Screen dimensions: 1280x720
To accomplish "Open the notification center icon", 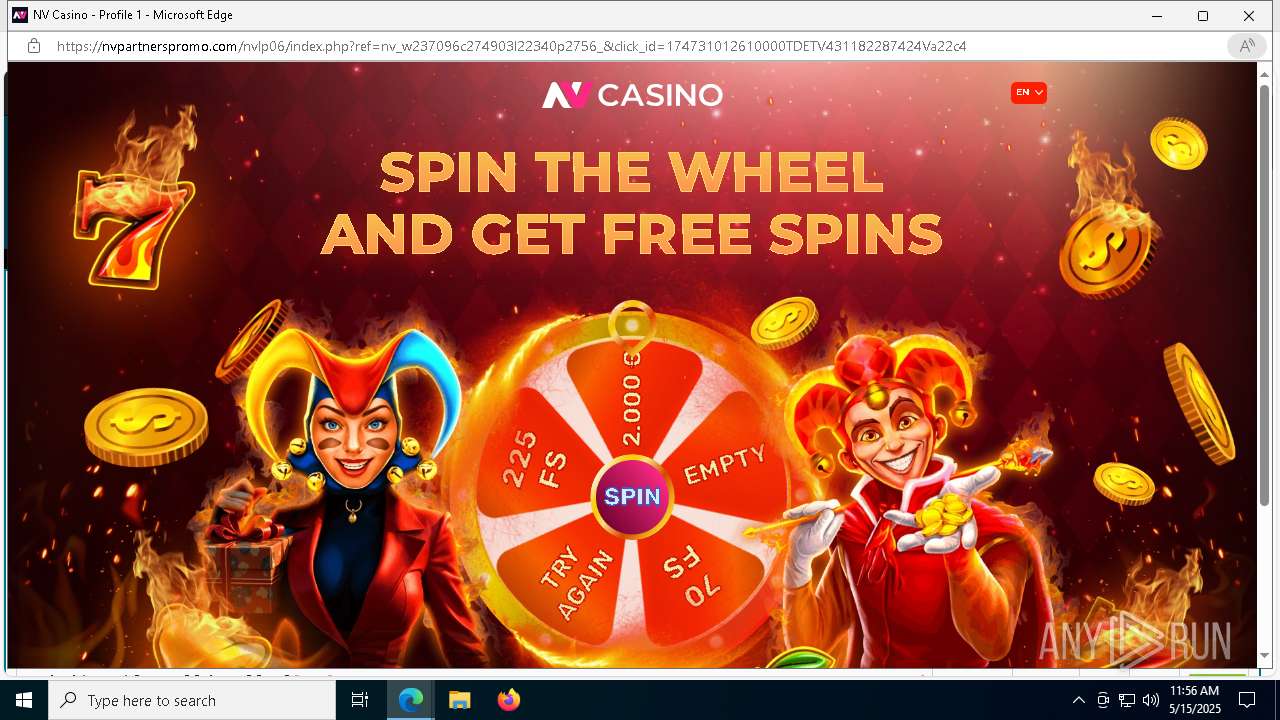I will point(1247,700).
